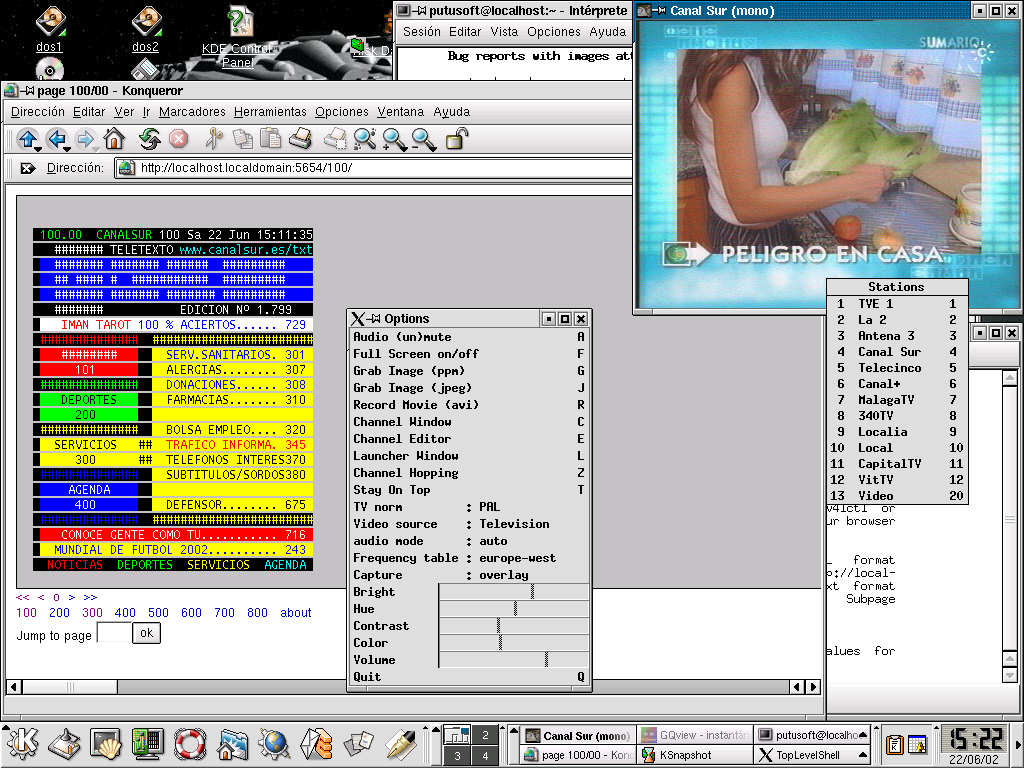Clear the address bar with the X arrow icon

click(x=27, y=168)
